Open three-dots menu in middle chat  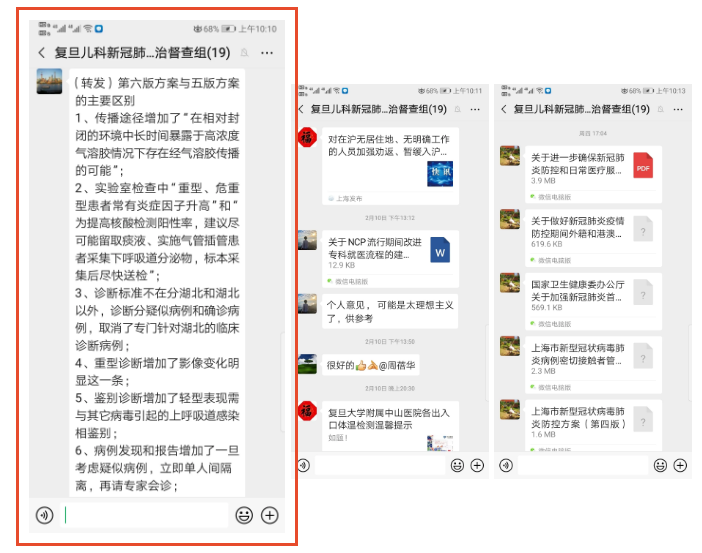coord(475,109)
